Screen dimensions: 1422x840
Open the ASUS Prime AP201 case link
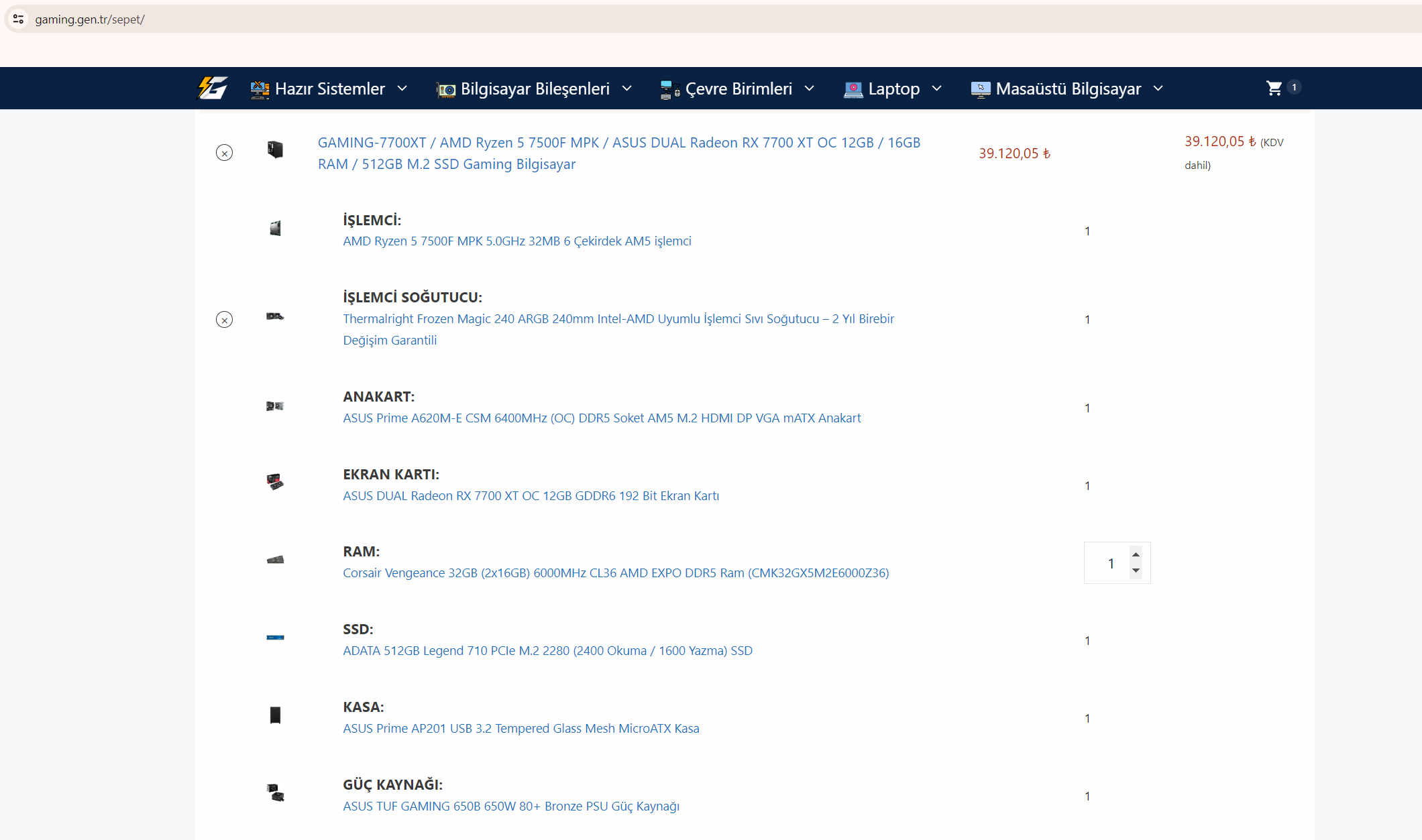point(521,729)
